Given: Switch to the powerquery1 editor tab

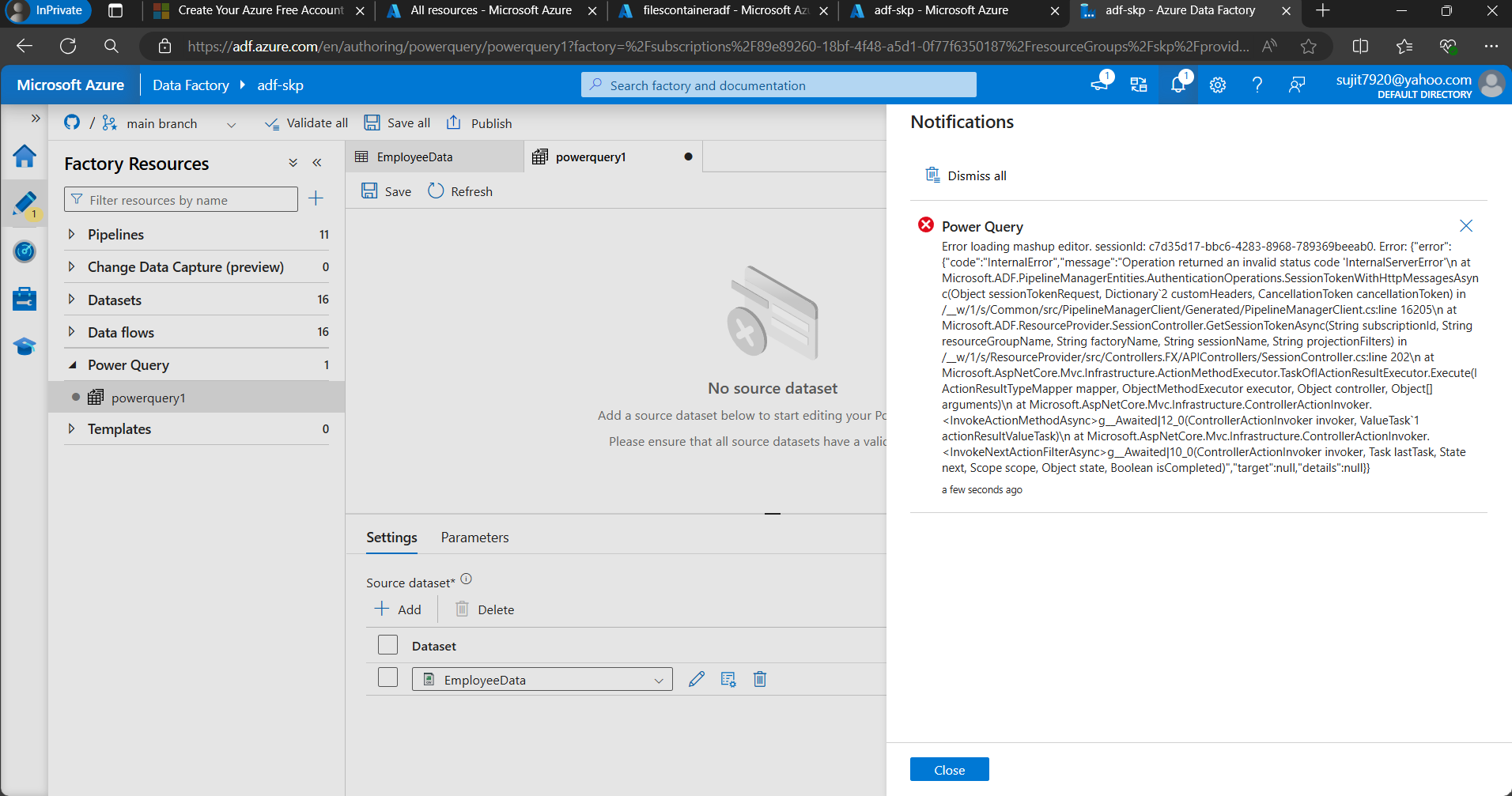Looking at the screenshot, I should pos(613,157).
